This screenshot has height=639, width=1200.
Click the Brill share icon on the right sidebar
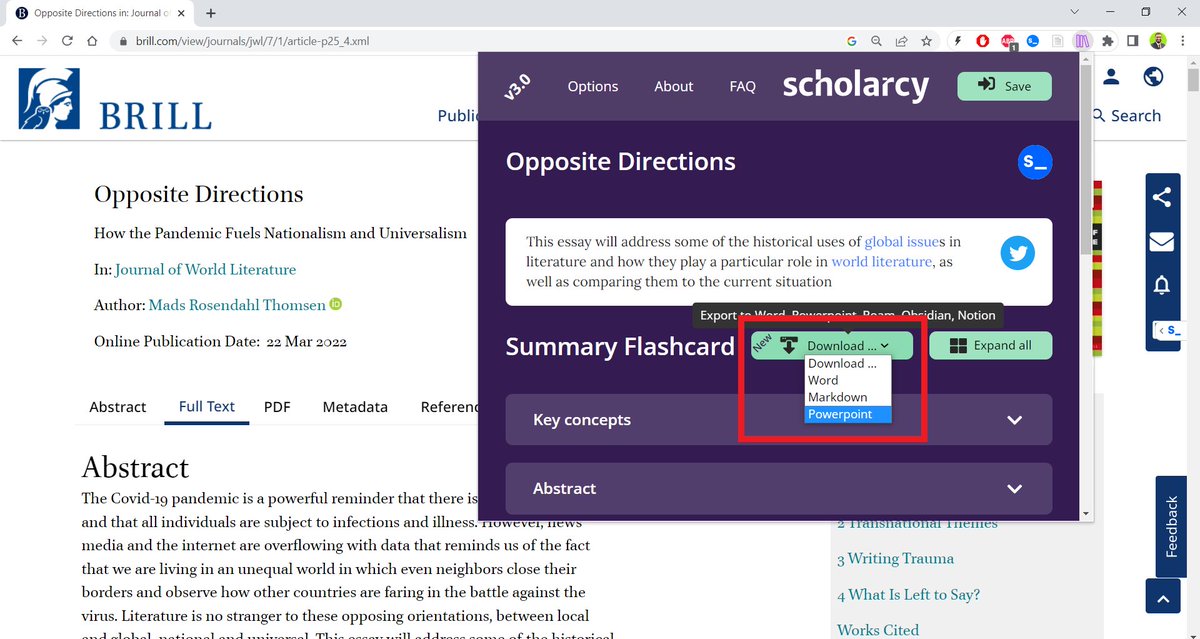pos(1162,198)
